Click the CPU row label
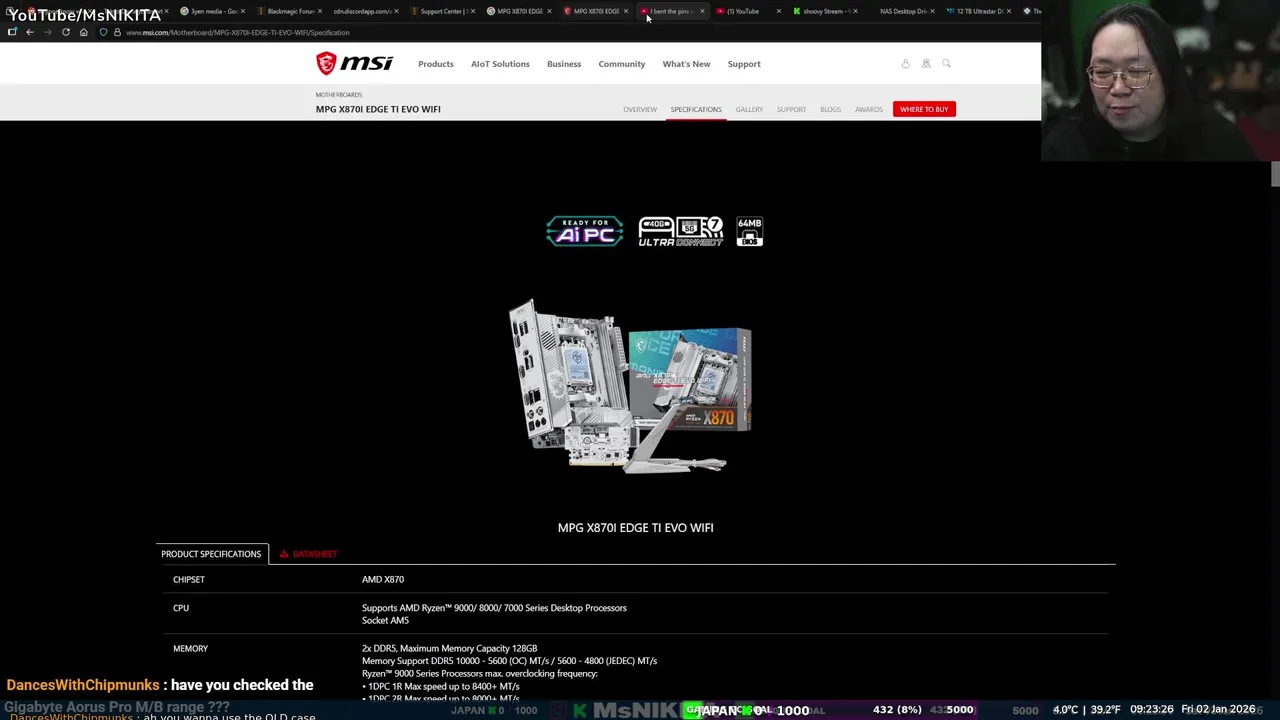The height and width of the screenshot is (720, 1280). [x=181, y=608]
